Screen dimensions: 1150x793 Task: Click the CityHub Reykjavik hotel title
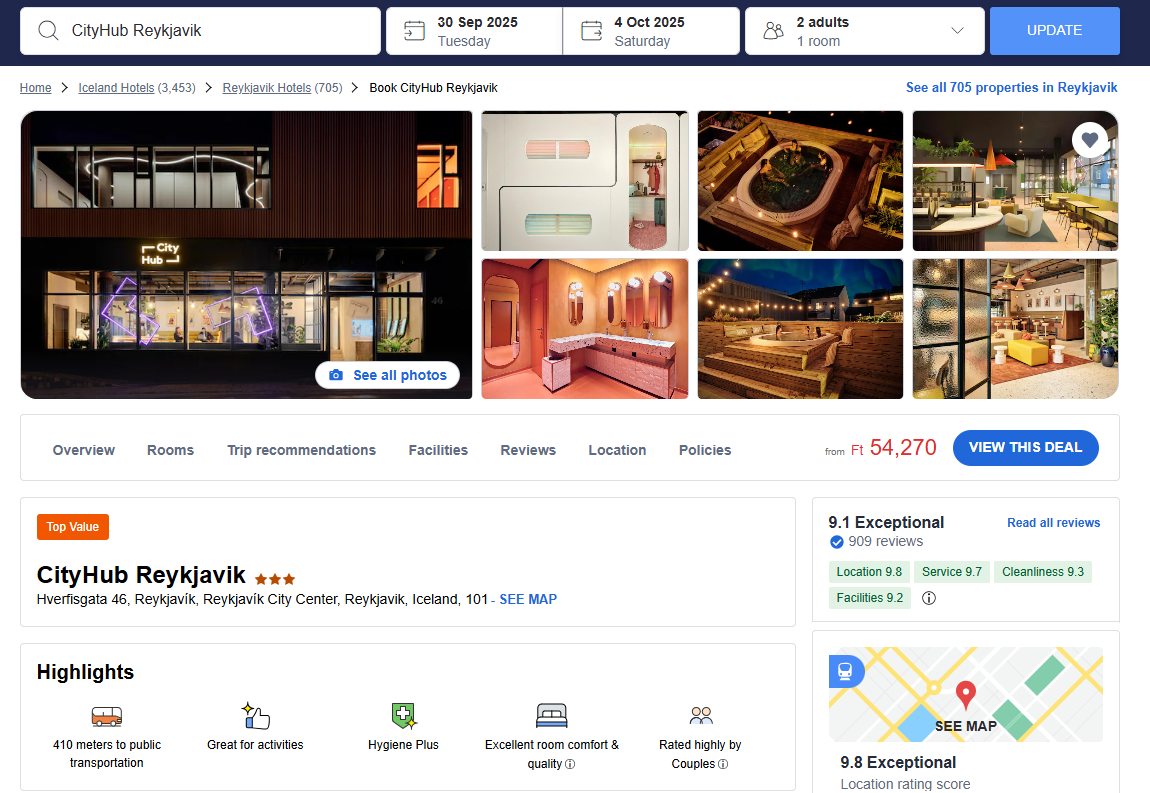(141, 575)
